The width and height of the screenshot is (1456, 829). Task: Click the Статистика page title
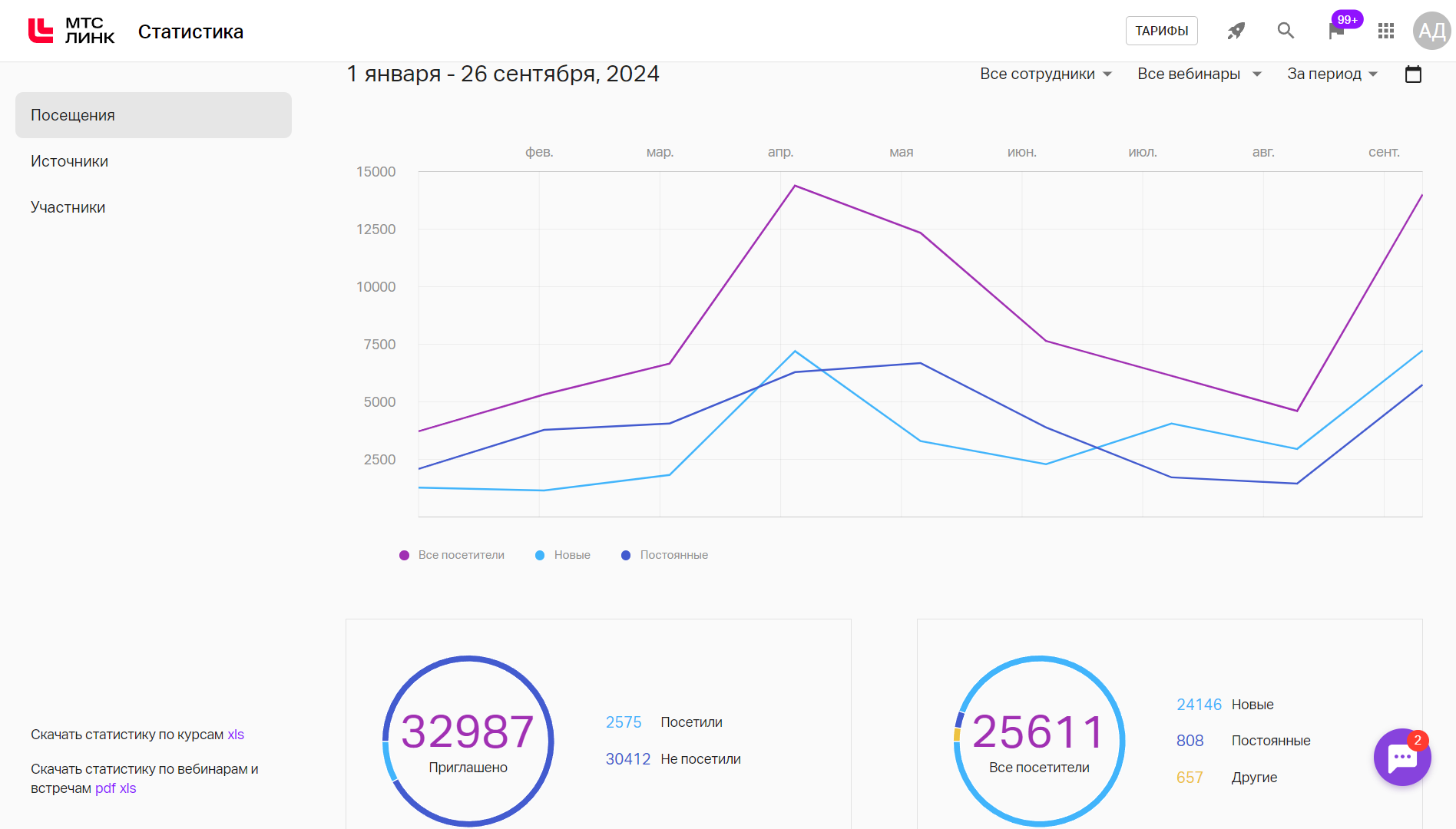coord(190,31)
